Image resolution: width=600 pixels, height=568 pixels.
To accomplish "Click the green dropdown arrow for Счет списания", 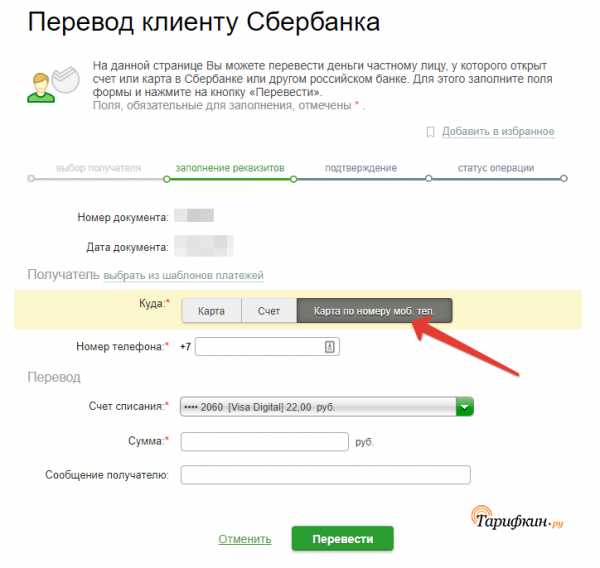I will 465,406.
